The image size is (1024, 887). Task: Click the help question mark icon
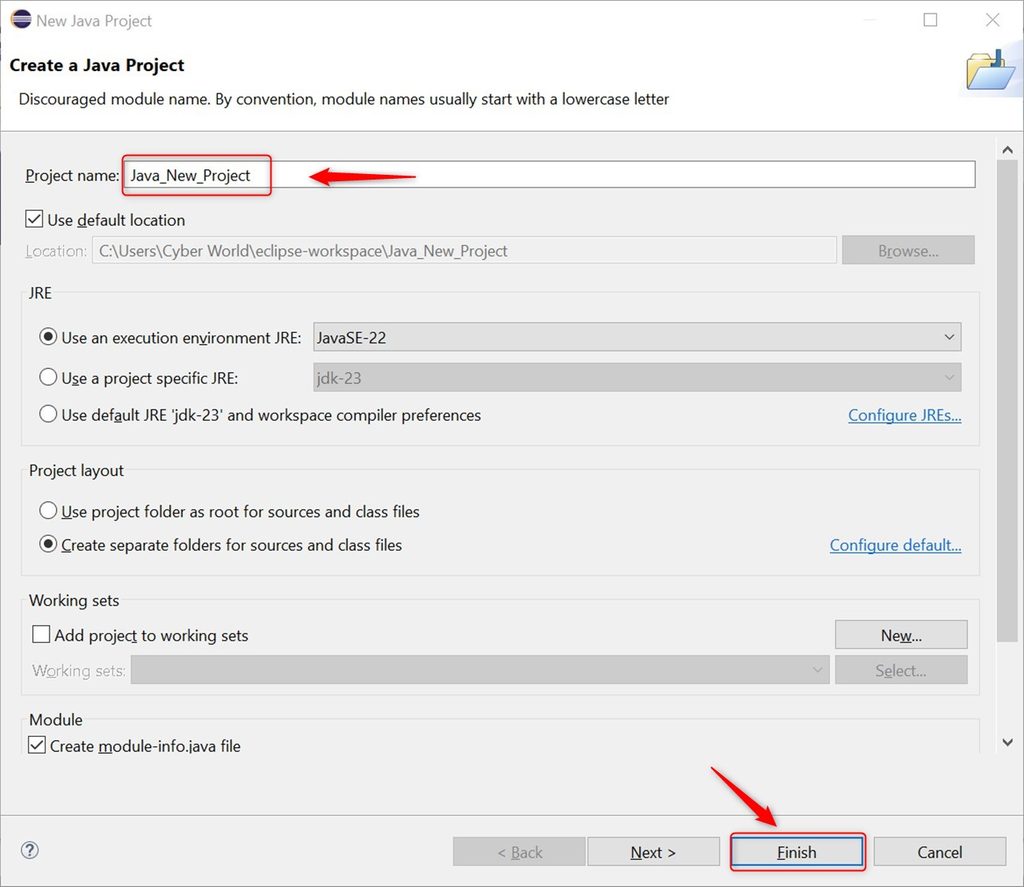click(30, 850)
